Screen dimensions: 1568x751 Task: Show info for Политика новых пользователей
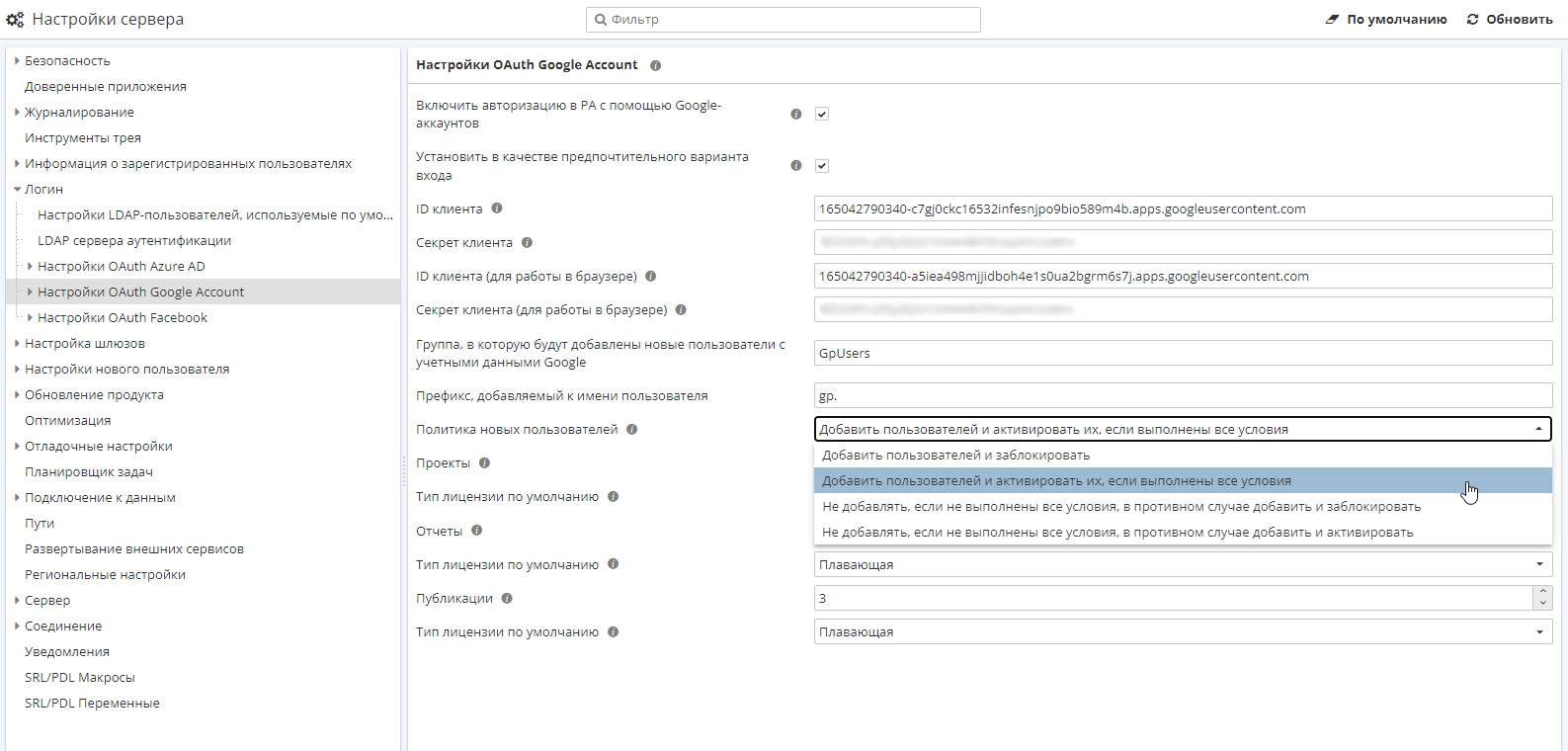631,430
